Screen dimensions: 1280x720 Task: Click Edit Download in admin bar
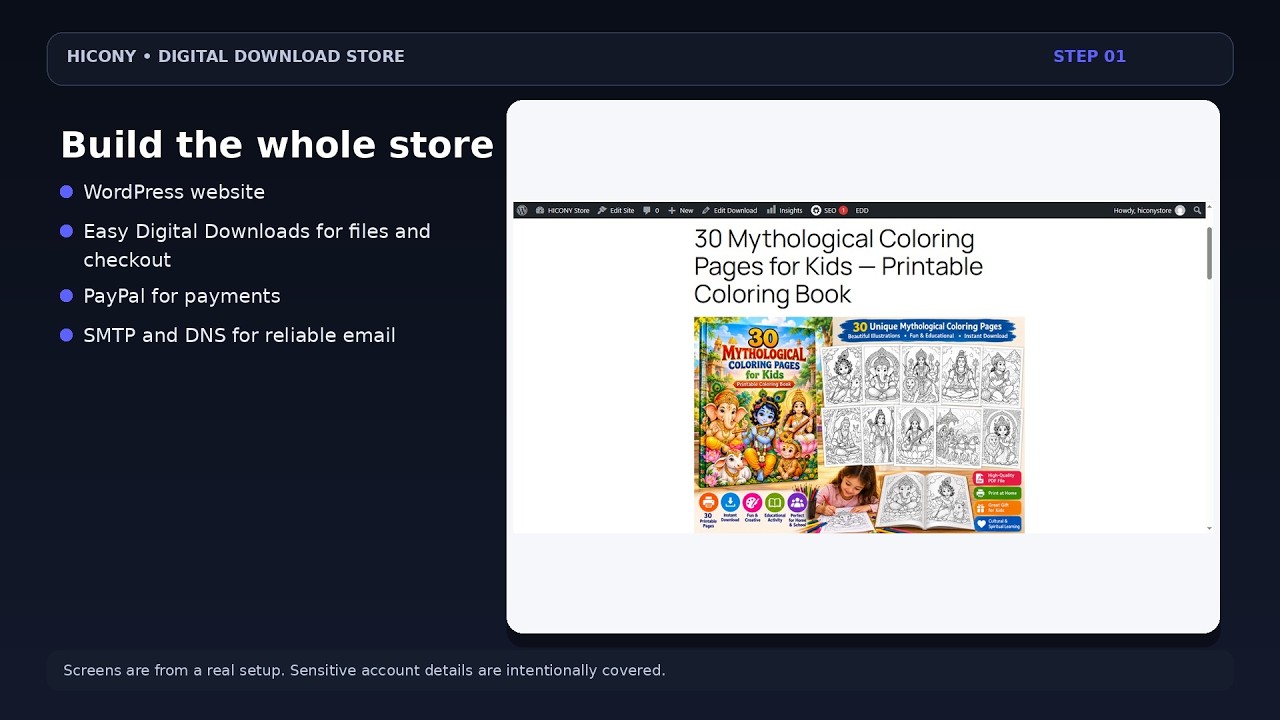point(730,210)
